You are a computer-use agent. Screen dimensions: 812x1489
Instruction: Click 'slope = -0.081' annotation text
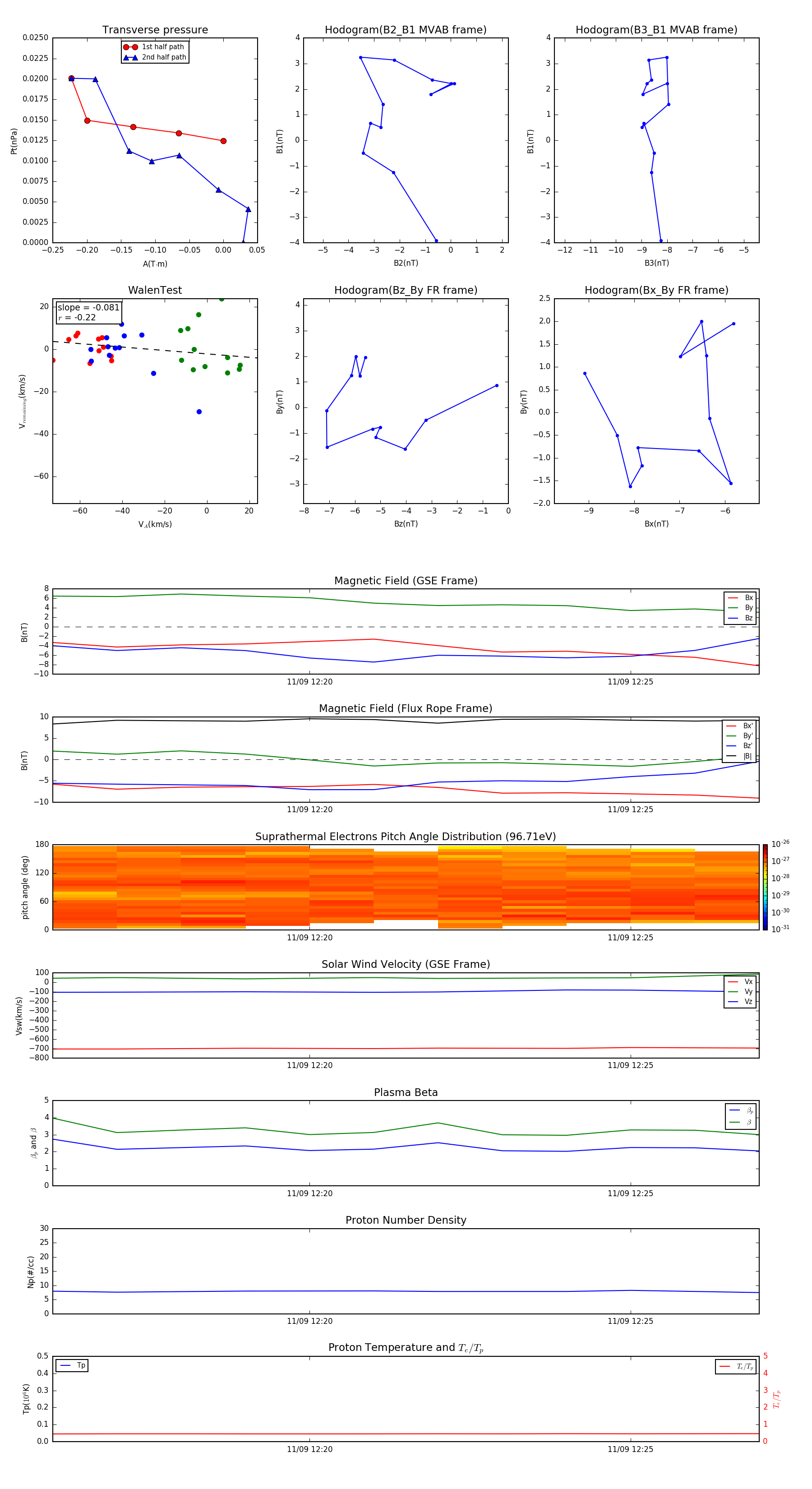(x=88, y=308)
